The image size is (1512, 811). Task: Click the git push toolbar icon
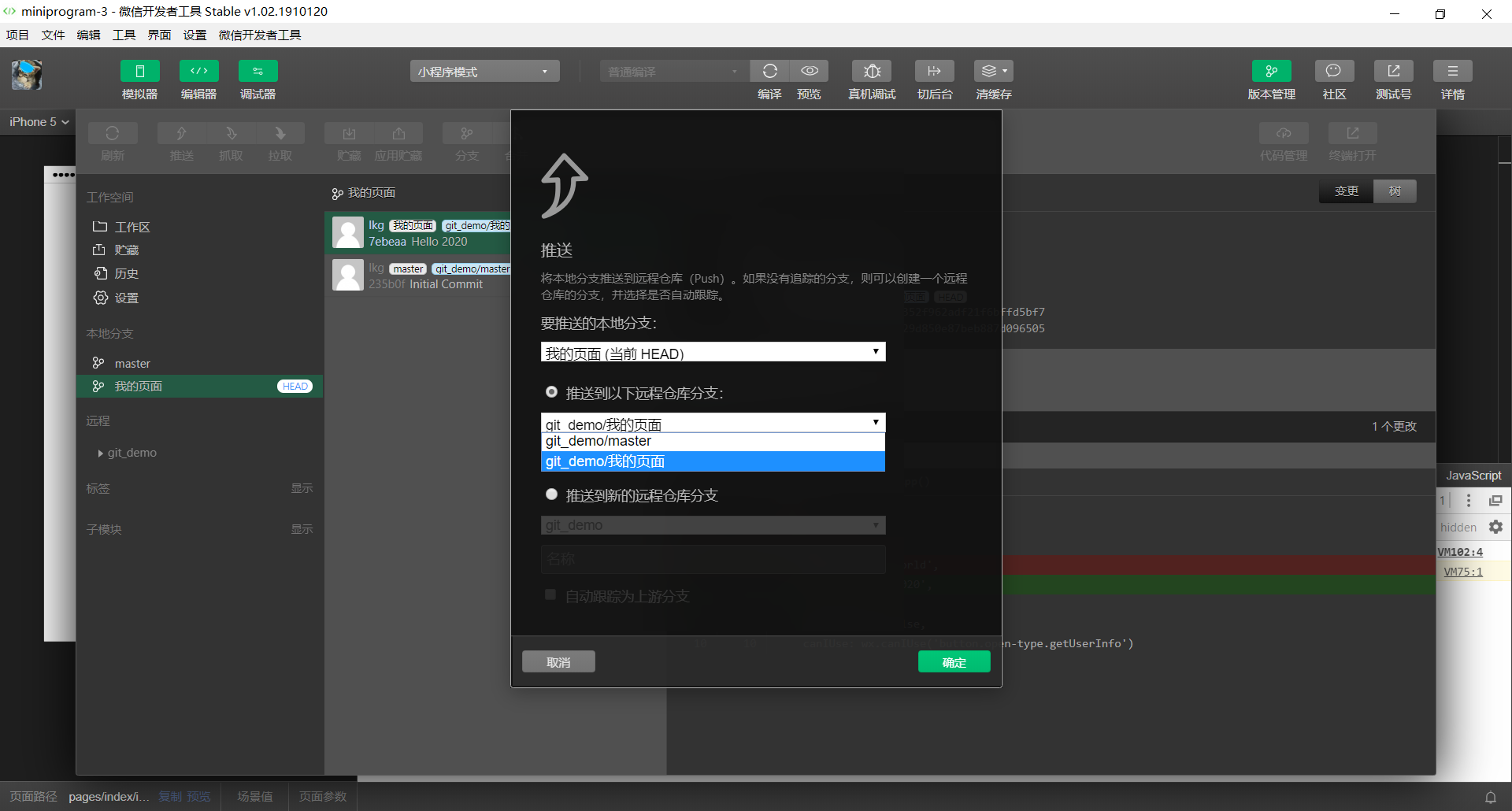182,133
